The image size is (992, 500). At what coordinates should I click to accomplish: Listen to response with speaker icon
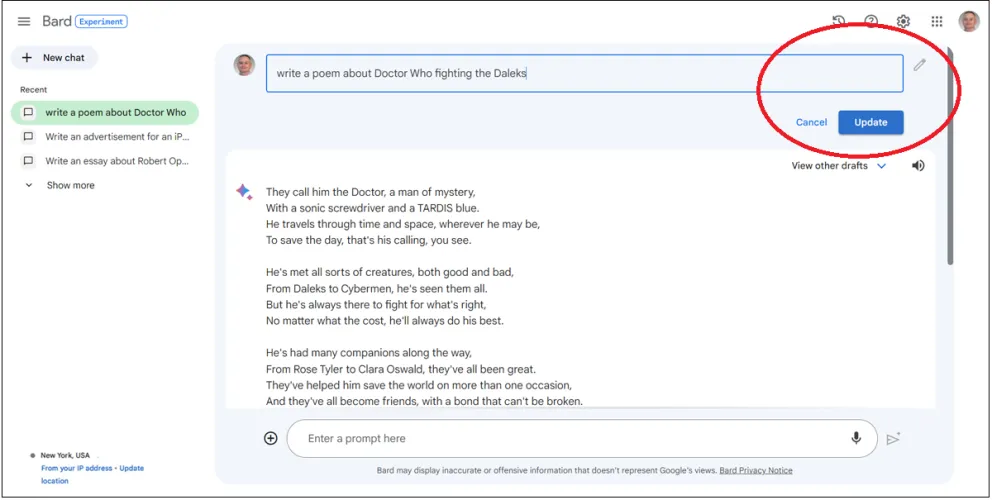pos(918,166)
